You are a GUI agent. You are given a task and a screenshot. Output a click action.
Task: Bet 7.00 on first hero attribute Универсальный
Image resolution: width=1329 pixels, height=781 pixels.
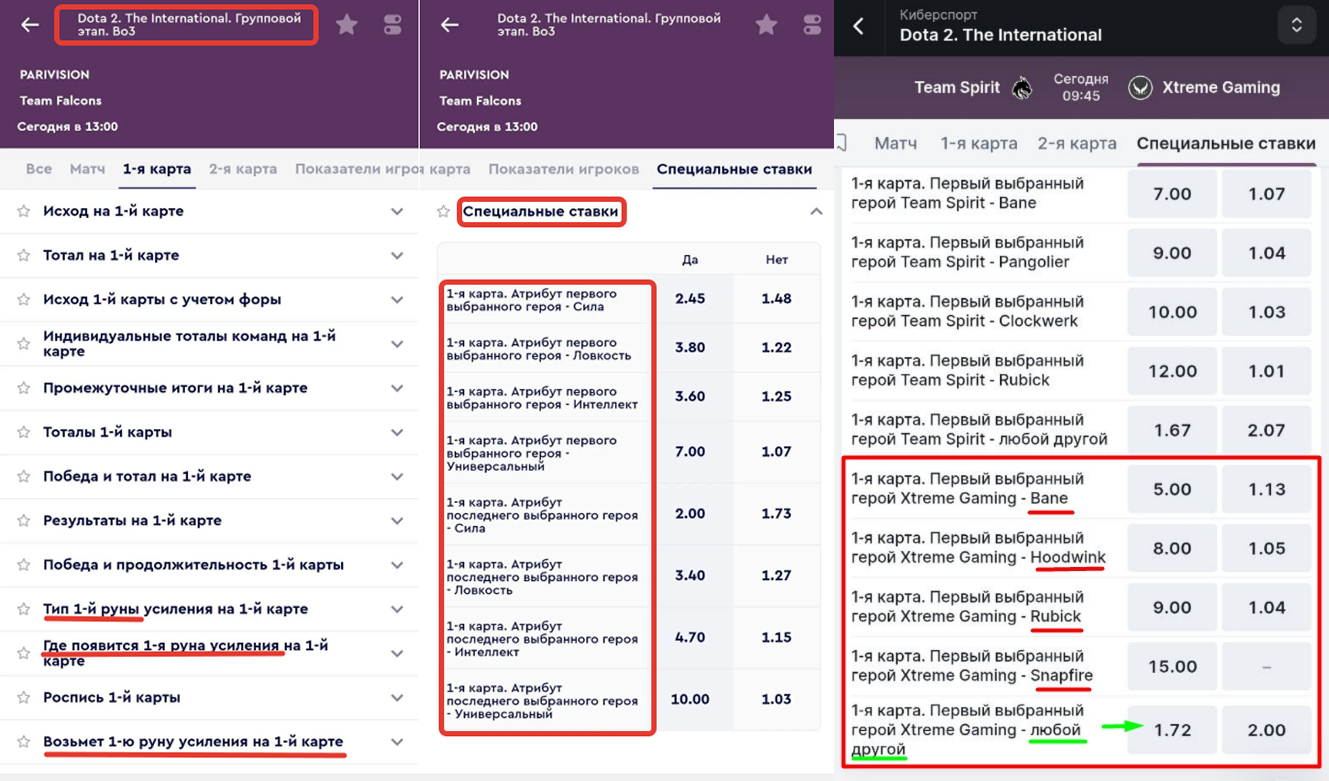pyautogui.click(x=690, y=452)
